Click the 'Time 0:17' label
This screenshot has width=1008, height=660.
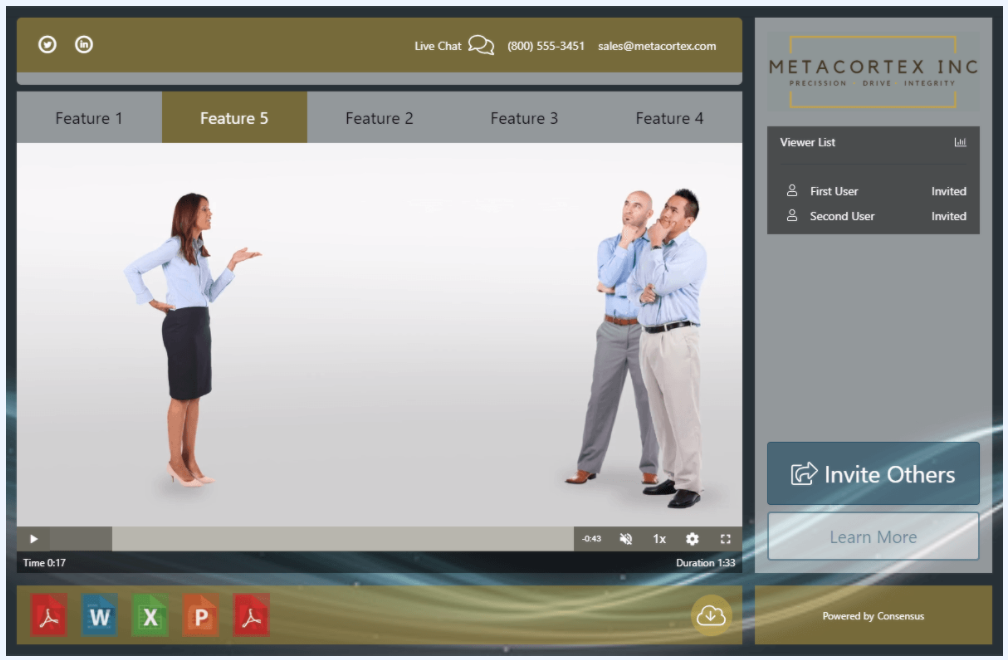[x=44, y=563]
